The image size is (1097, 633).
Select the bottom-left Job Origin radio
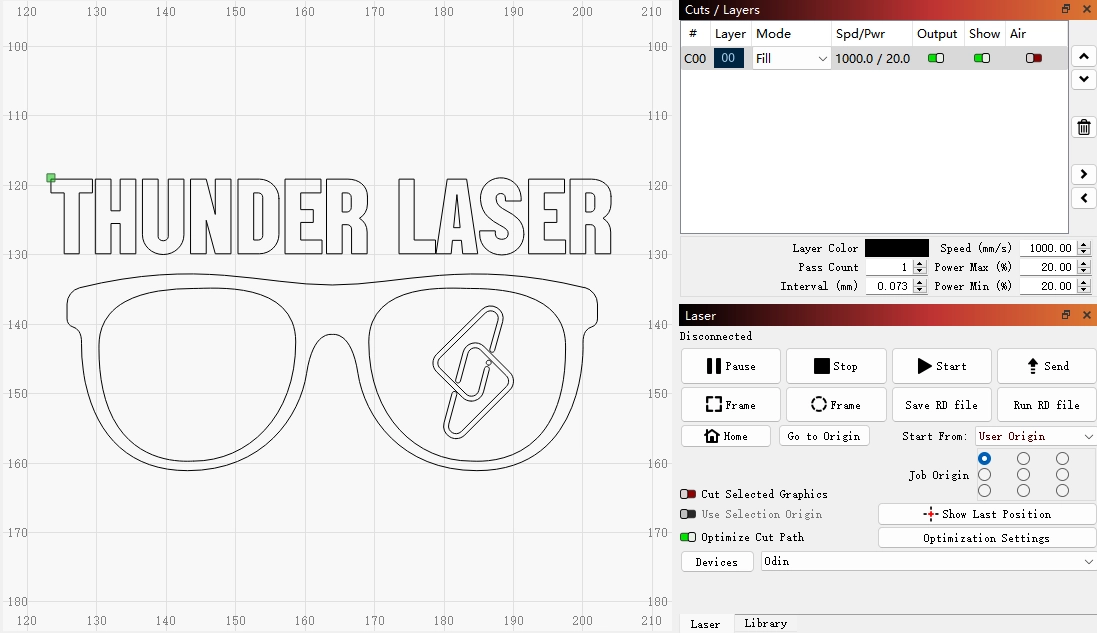984,491
